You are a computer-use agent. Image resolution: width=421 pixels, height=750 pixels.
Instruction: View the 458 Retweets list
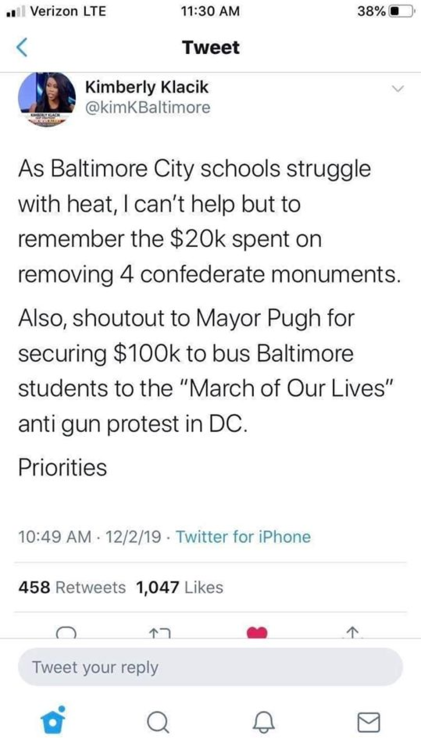coord(72,587)
